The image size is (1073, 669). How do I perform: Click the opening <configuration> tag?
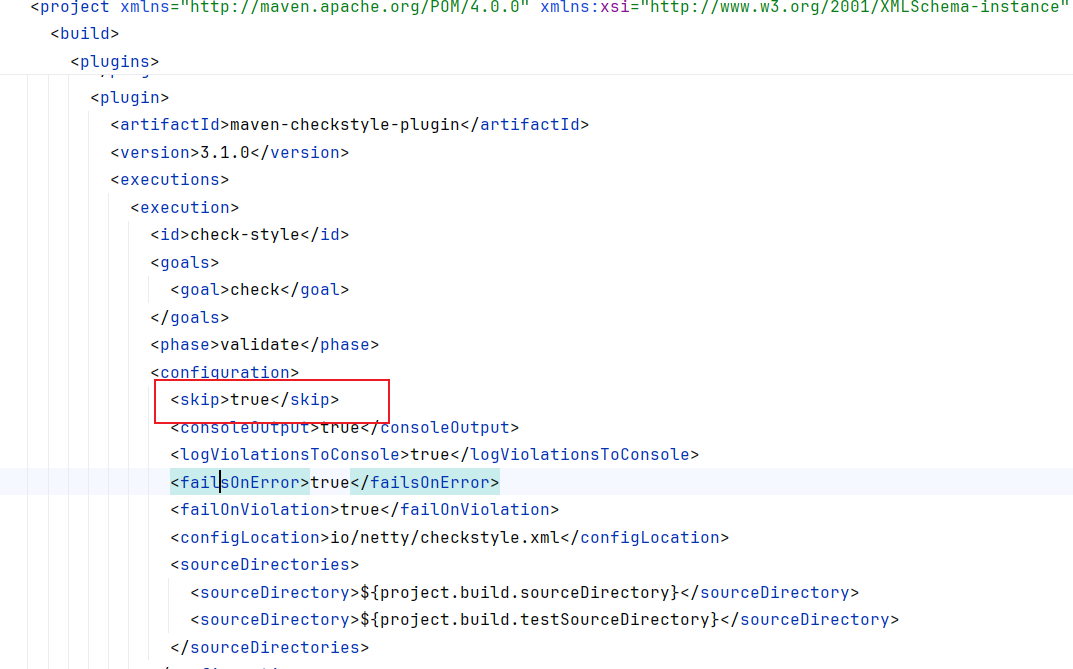[x=224, y=373]
